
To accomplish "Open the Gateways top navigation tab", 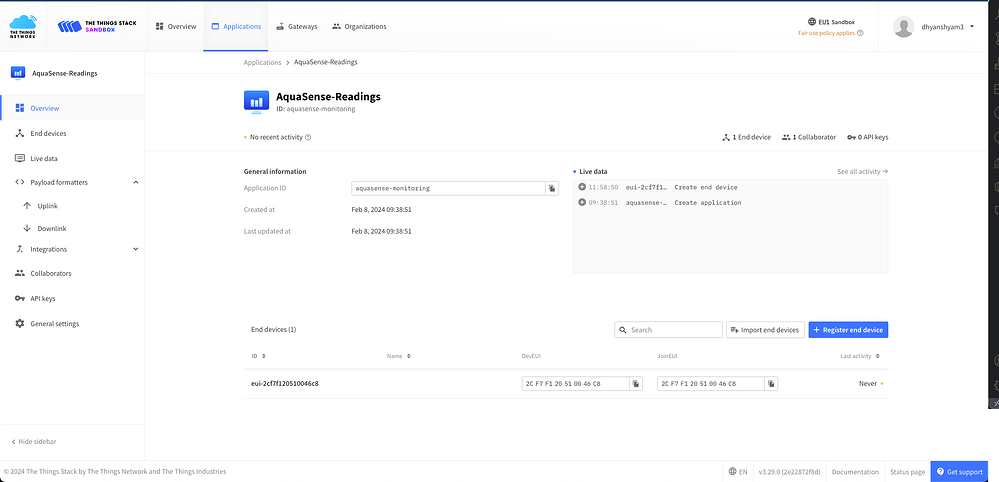I will 297,26.
